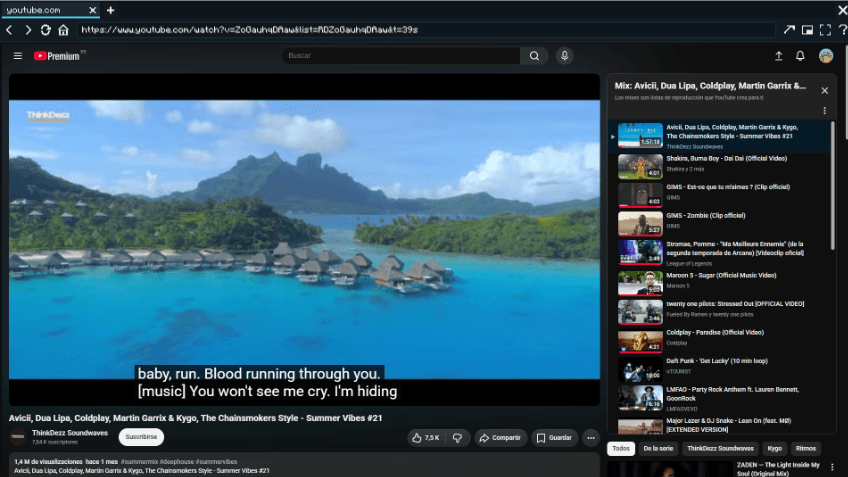Open more actions ellipsis below the video
The width and height of the screenshot is (848, 477).
(x=591, y=438)
